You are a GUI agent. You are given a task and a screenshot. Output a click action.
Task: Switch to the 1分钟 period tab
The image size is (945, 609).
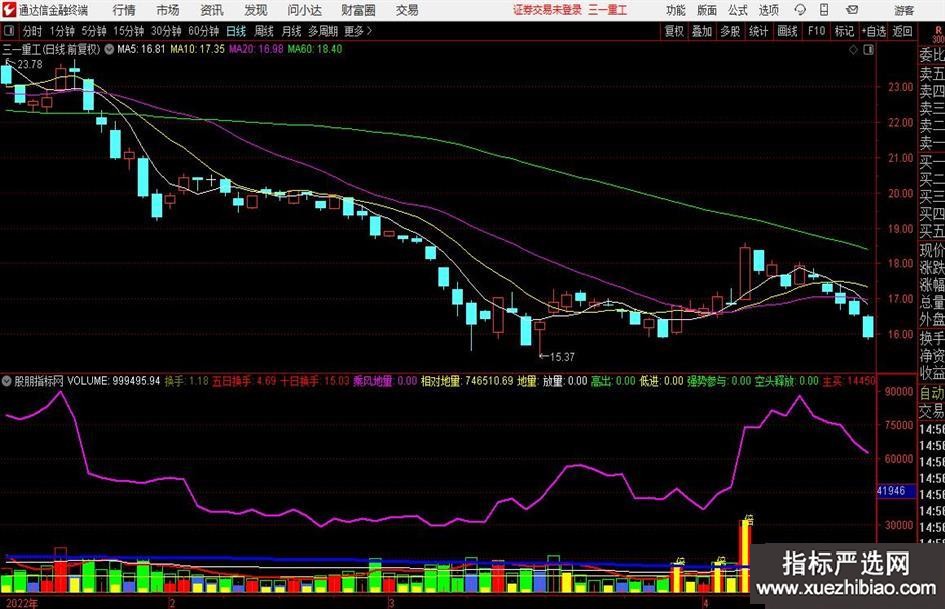click(x=62, y=31)
